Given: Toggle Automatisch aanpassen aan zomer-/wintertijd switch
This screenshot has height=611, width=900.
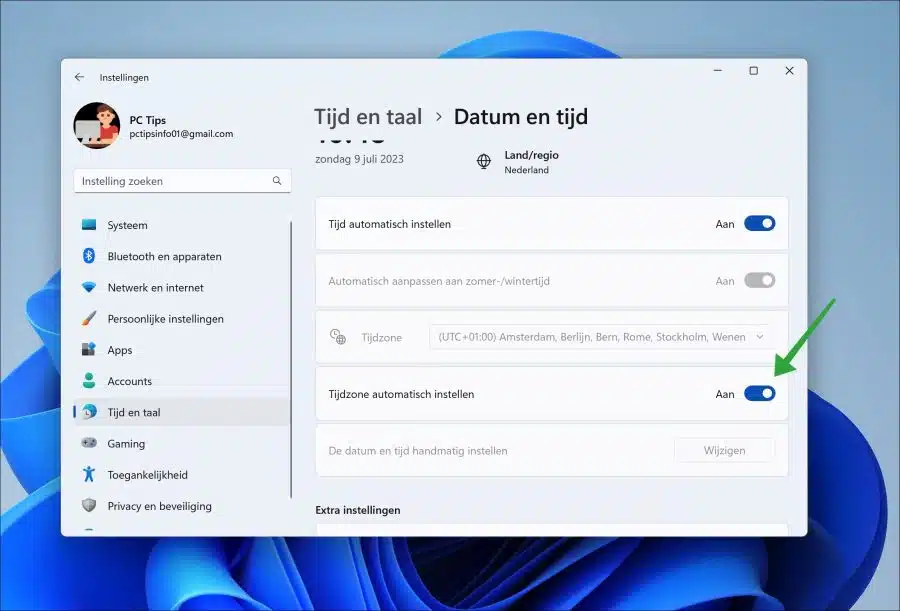Looking at the screenshot, I should (759, 280).
